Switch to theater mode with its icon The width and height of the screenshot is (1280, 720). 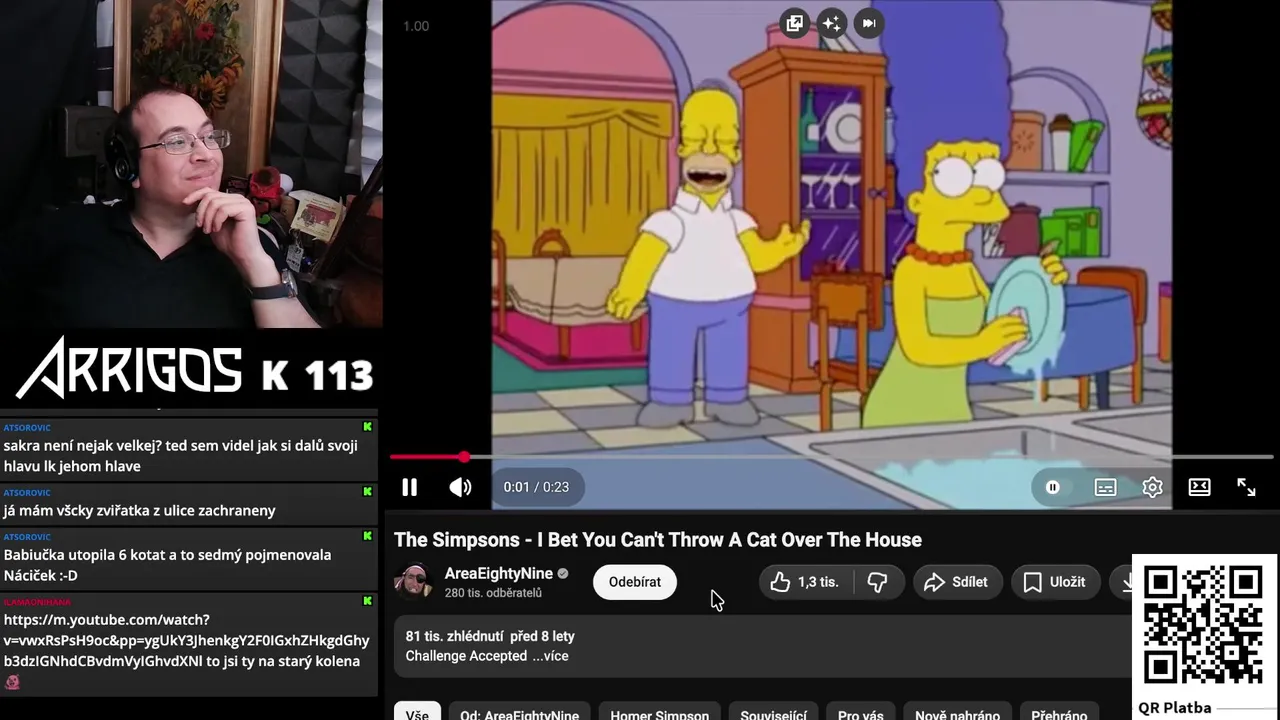pyautogui.click(x=1199, y=487)
